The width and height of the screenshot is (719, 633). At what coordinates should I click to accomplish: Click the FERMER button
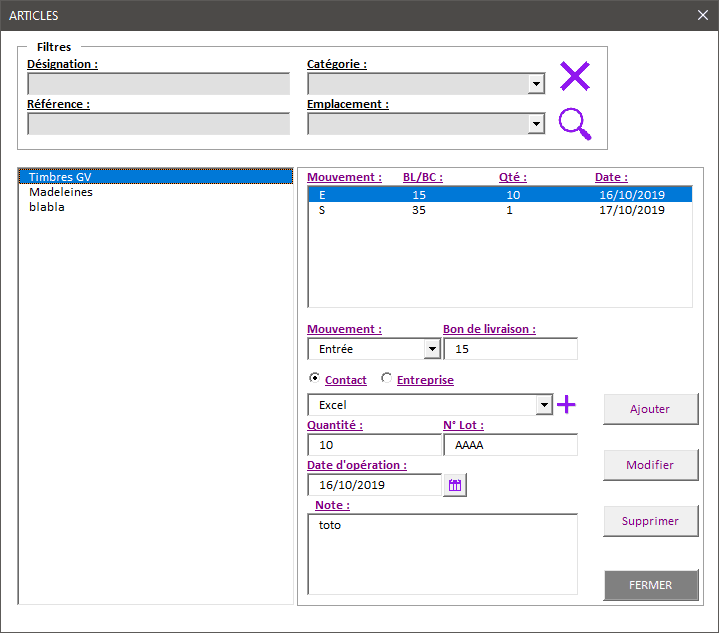[650, 585]
